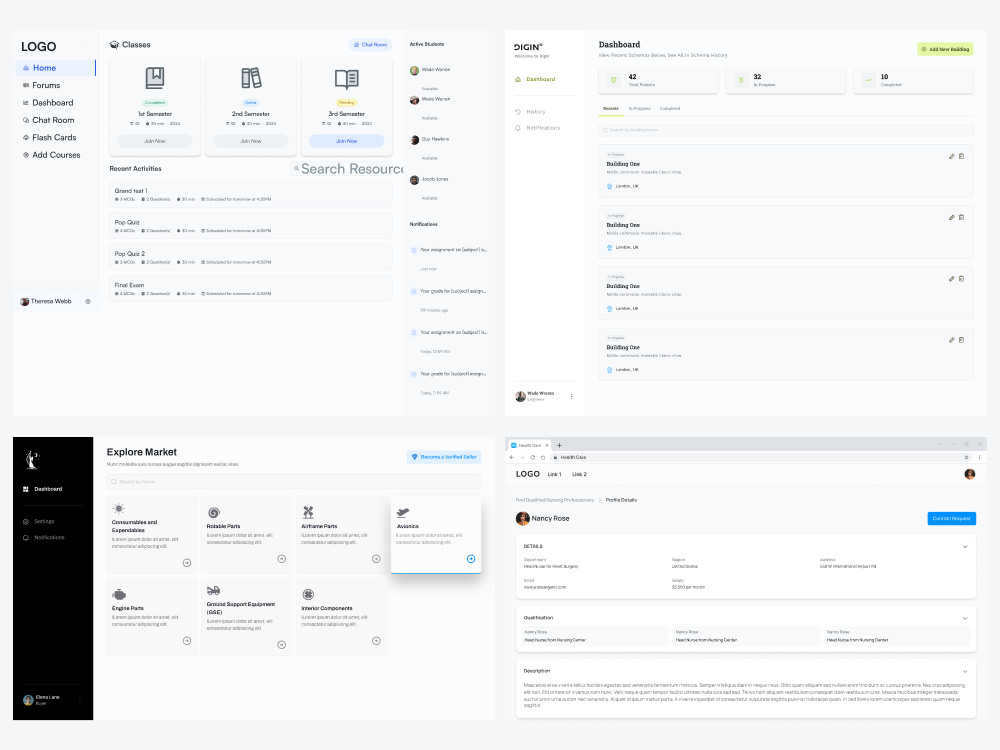Image resolution: width=1000 pixels, height=750 pixels.
Task: Click the settings icon beside Theresa Webb
Action: (x=88, y=302)
